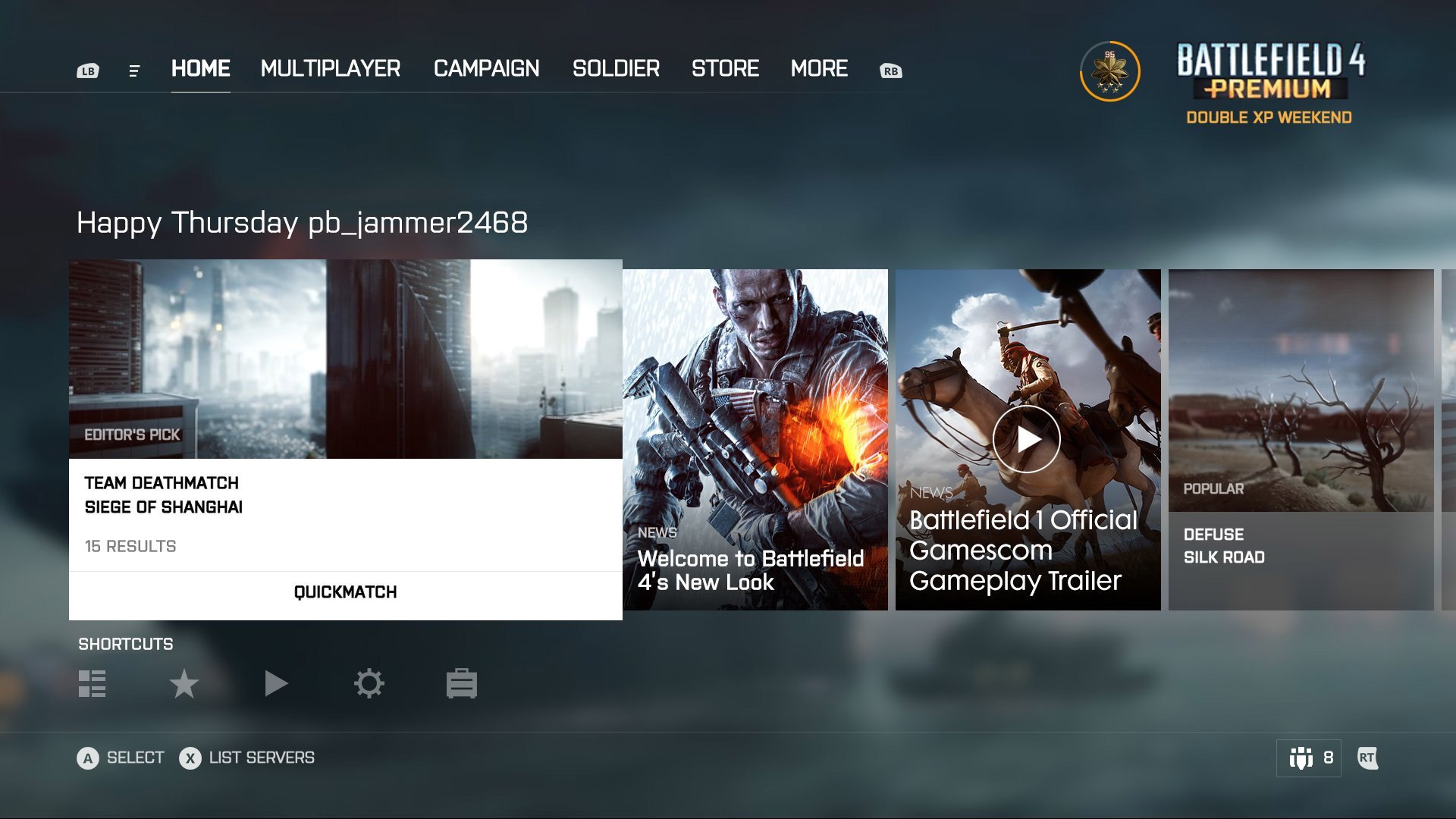Viewport: 1456px width, 819px height.
Task: Play the Battlefield 1 Gamescom trailer
Action: tap(1026, 439)
